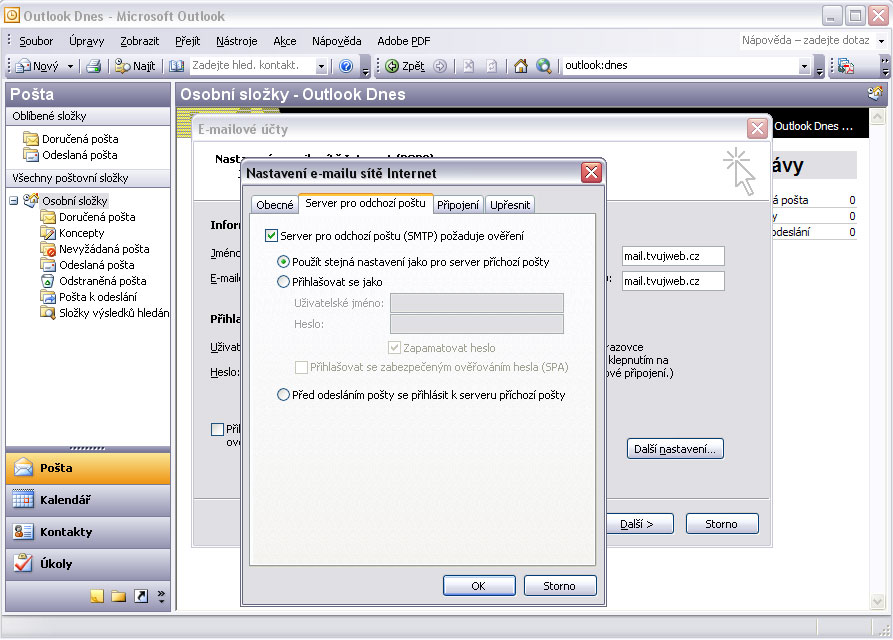The width and height of the screenshot is (893, 640).
Task: Switch to the Připojení tab
Action: [x=458, y=205]
